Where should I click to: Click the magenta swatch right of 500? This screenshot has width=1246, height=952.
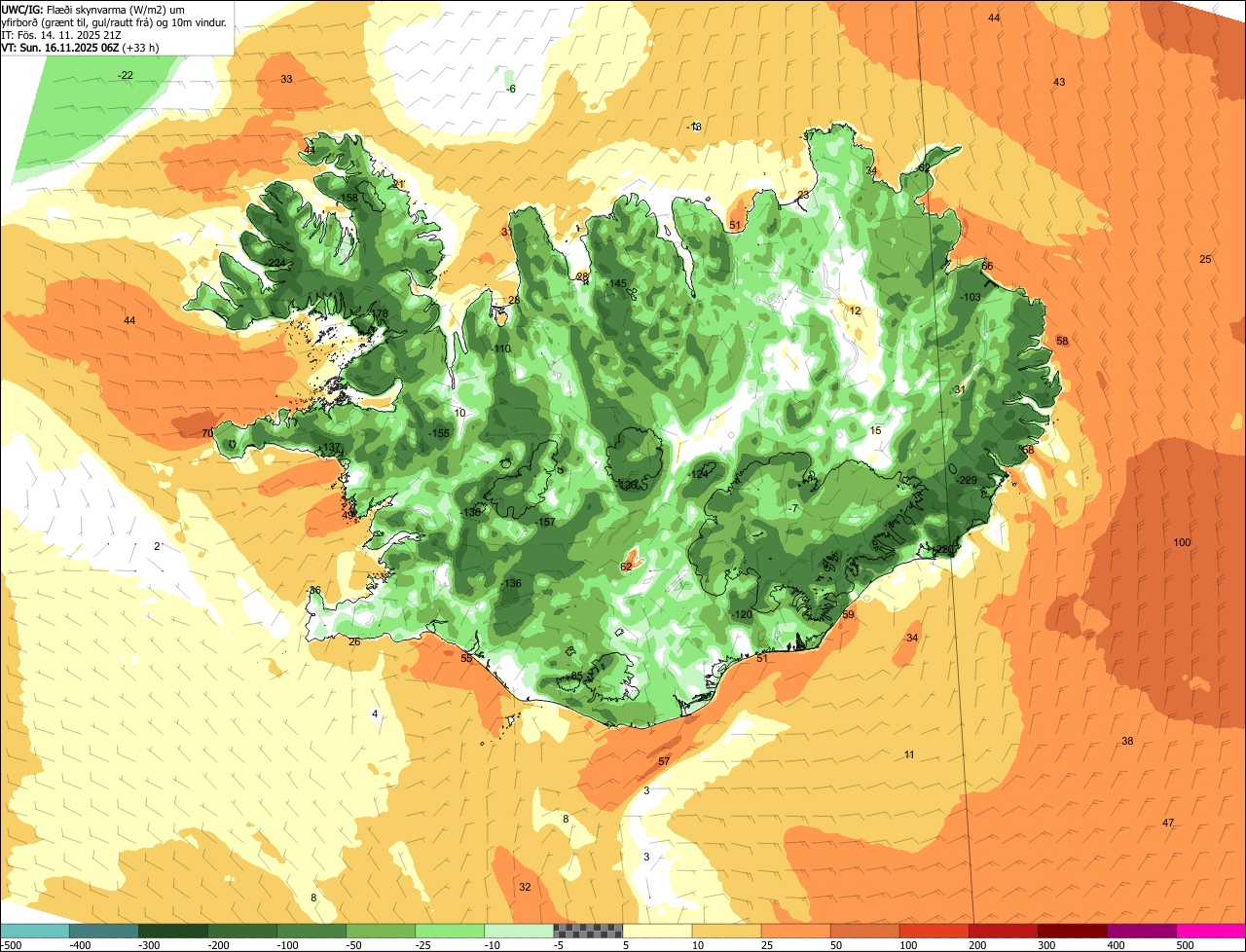click(x=1210, y=930)
